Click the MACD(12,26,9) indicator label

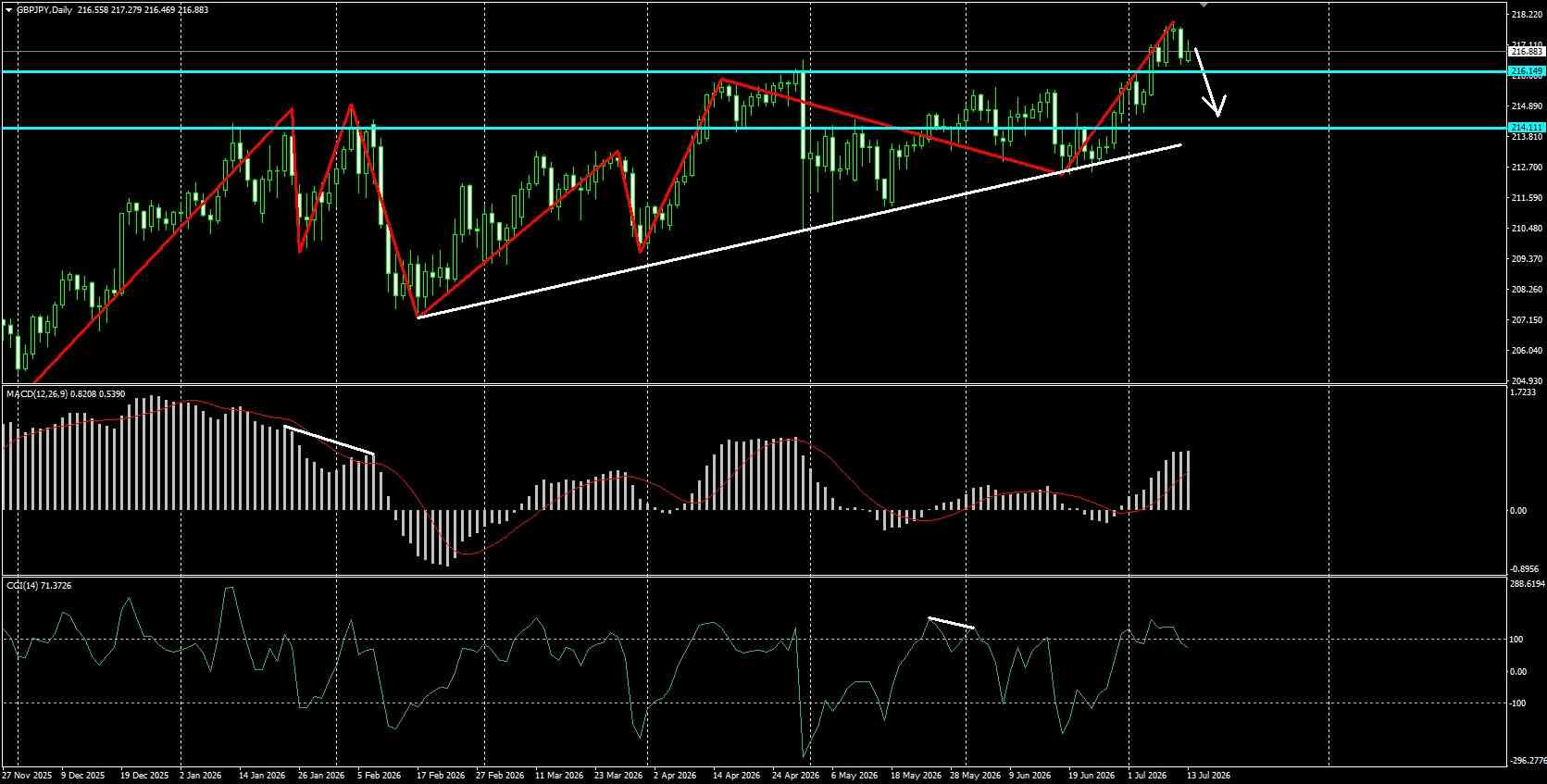tap(34, 393)
